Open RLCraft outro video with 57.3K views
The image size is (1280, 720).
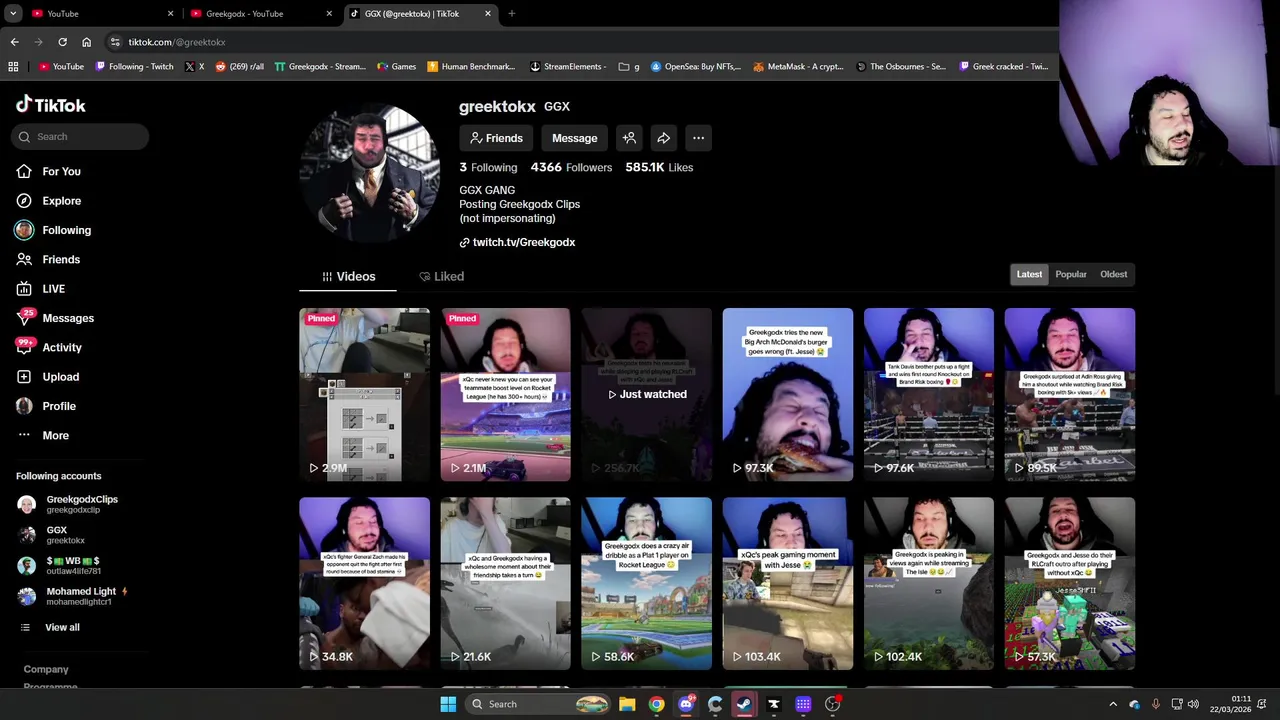[x=1069, y=584]
